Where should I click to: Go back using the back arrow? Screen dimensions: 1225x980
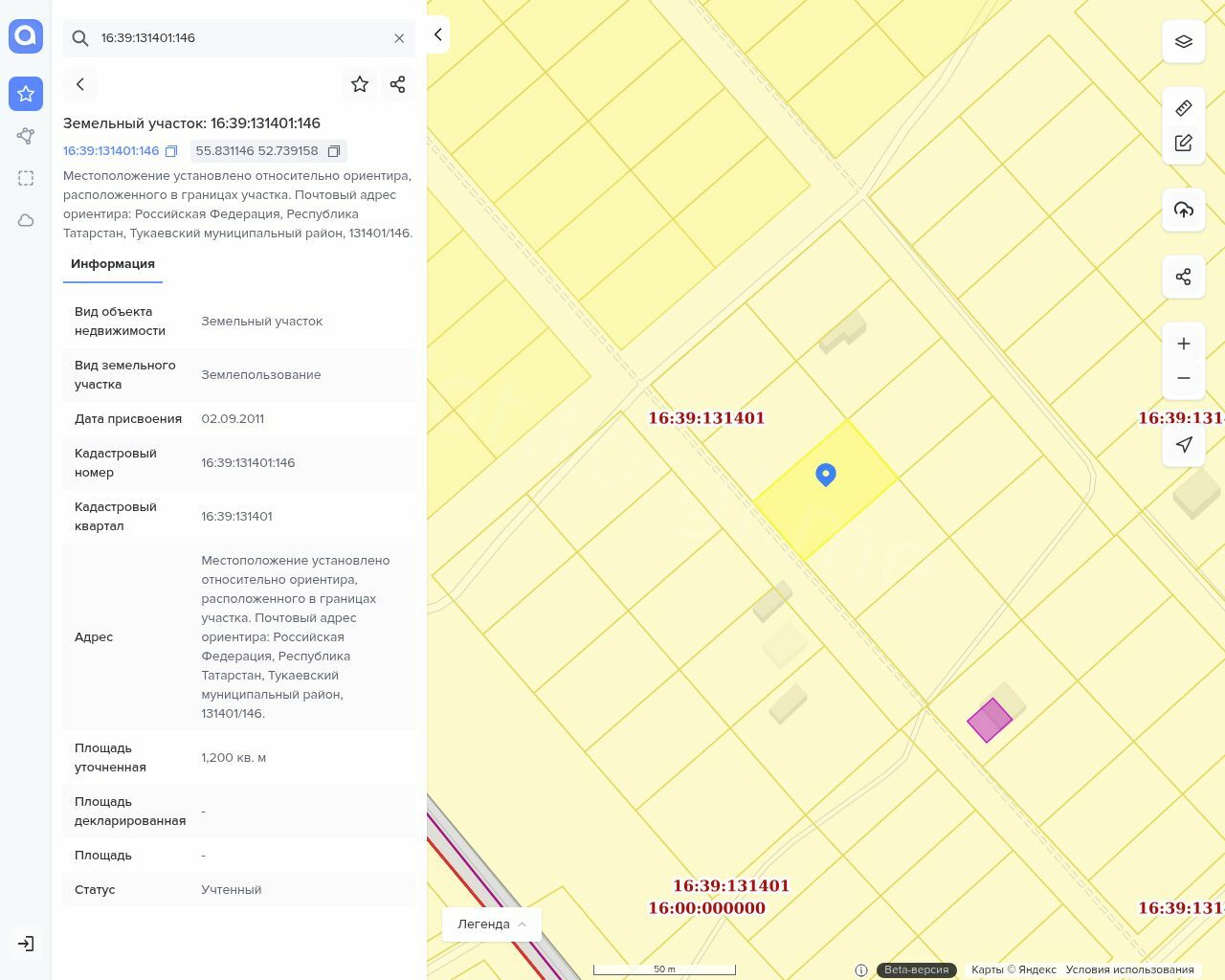coord(80,84)
